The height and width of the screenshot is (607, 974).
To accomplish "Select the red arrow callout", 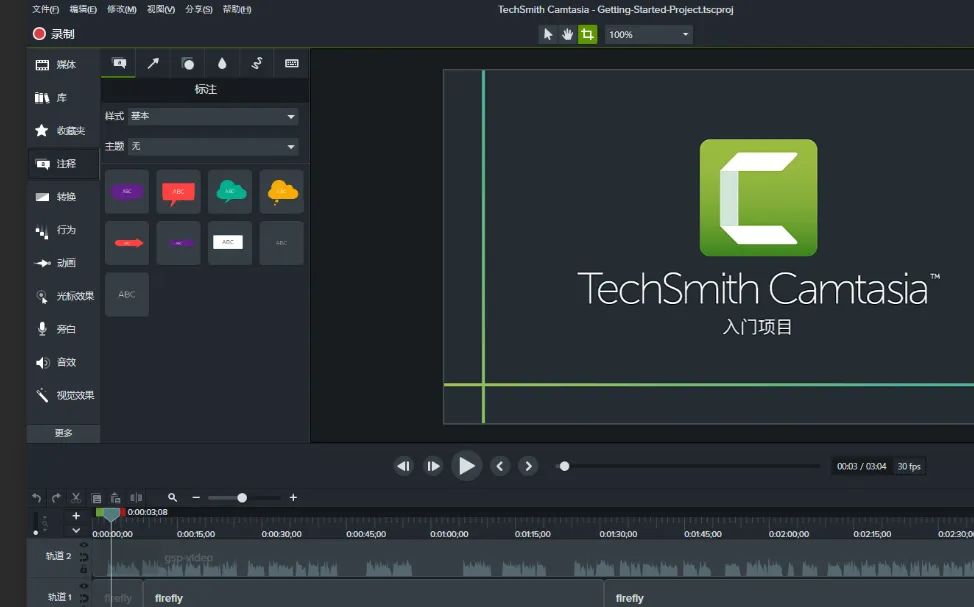I will [127, 243].
